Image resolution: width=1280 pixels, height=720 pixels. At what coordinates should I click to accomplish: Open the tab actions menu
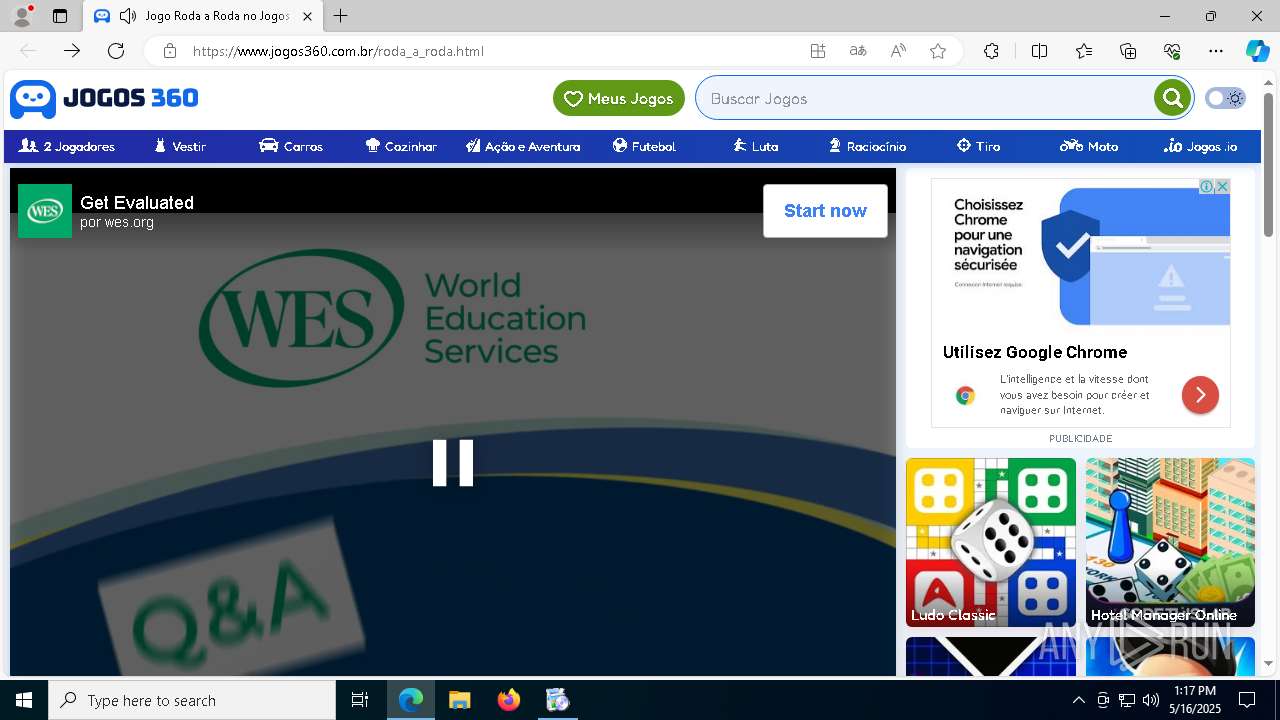[x=60, y=16]
